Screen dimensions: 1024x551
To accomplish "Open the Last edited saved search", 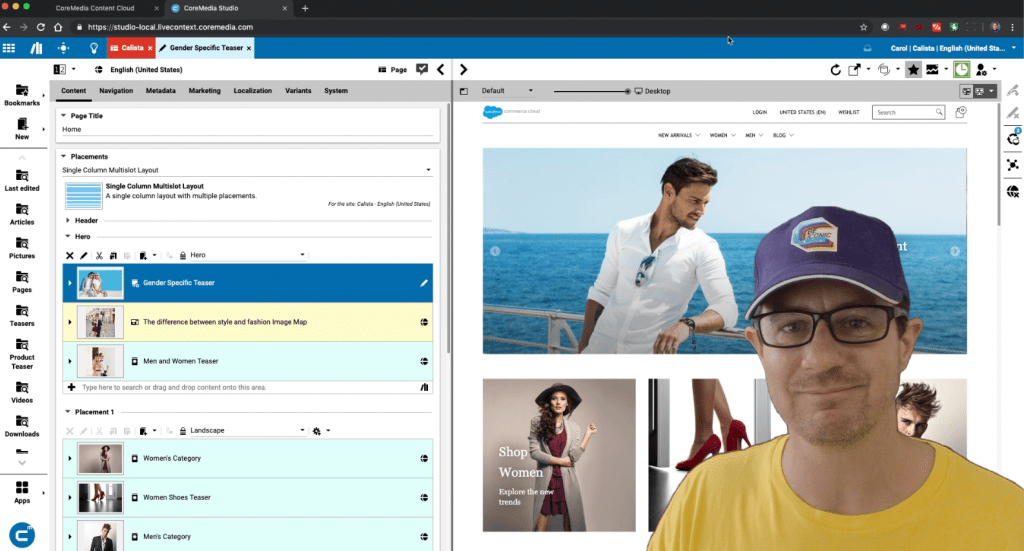I will 22,180.
